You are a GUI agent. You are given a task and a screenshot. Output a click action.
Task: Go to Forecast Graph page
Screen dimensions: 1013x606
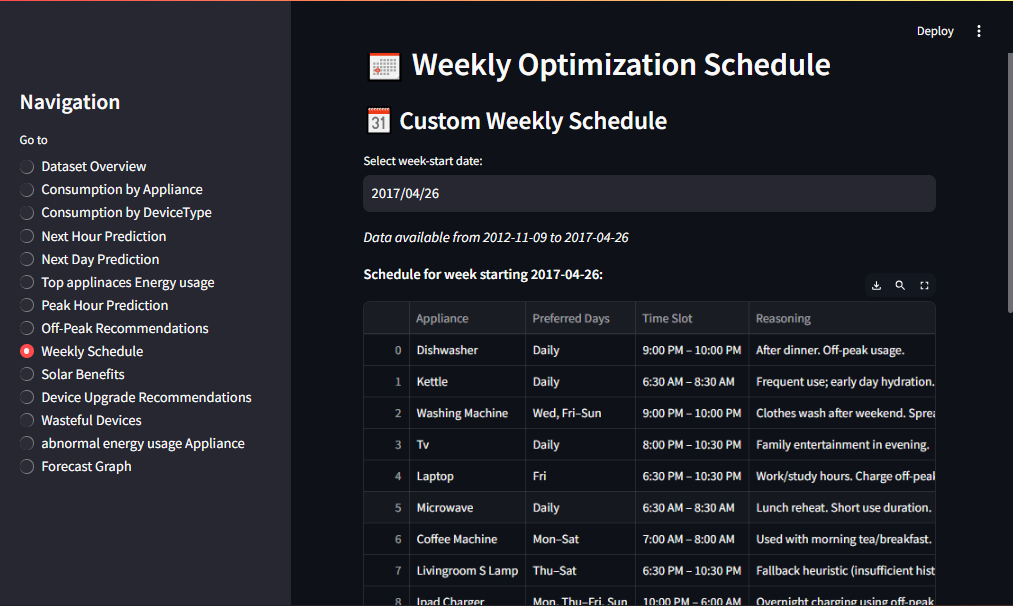(27, 467)
